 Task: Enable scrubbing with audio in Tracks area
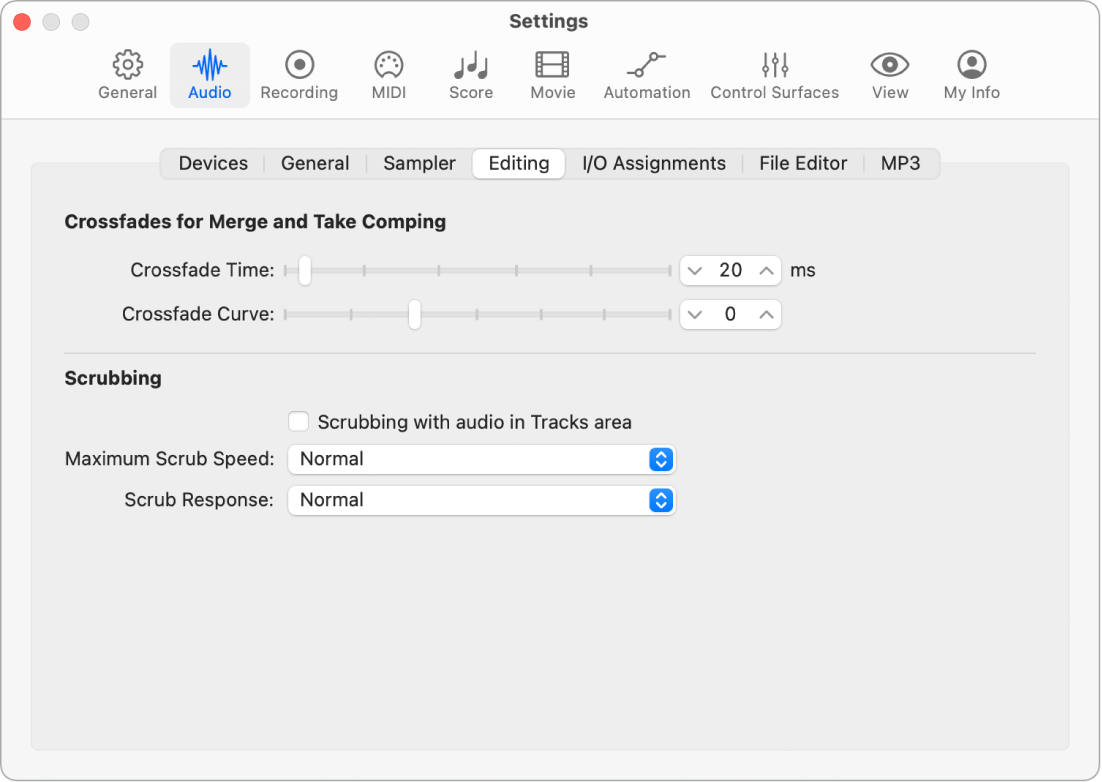pos(298,421)
